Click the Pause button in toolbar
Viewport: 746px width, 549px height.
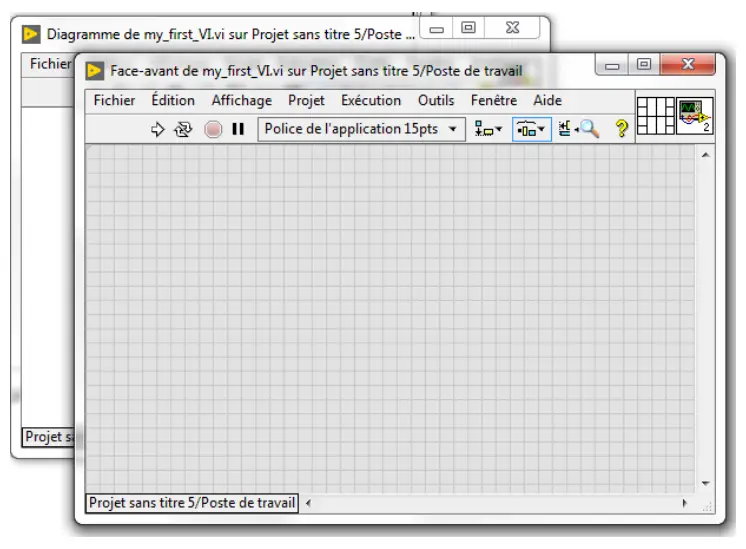click(x=238, y=129)
